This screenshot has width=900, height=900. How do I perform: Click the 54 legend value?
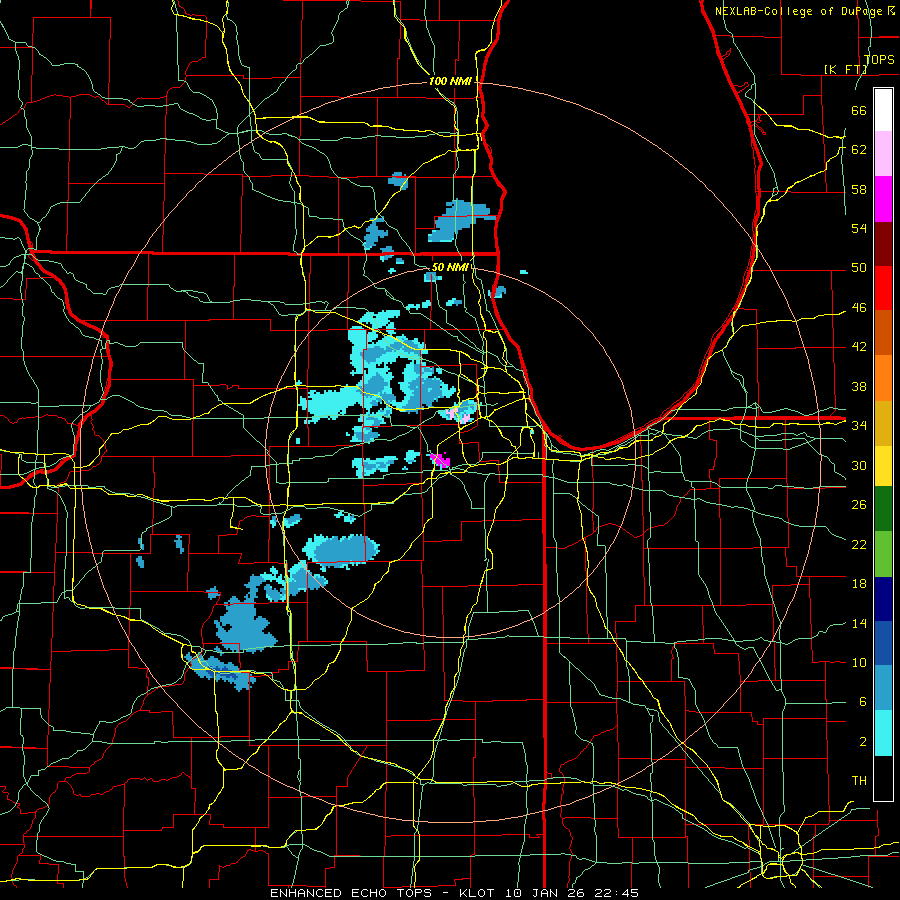859,228
